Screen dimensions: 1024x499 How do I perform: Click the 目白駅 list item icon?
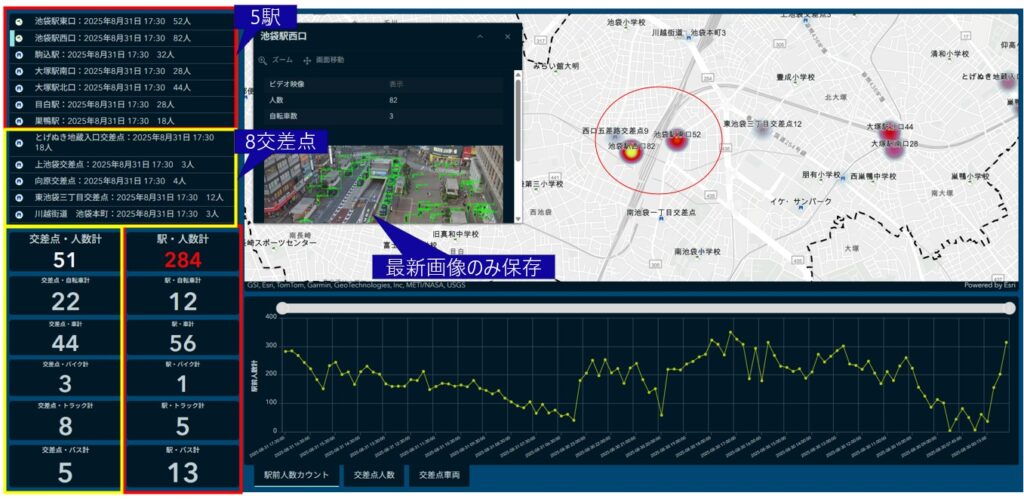(x=18, y=104)
